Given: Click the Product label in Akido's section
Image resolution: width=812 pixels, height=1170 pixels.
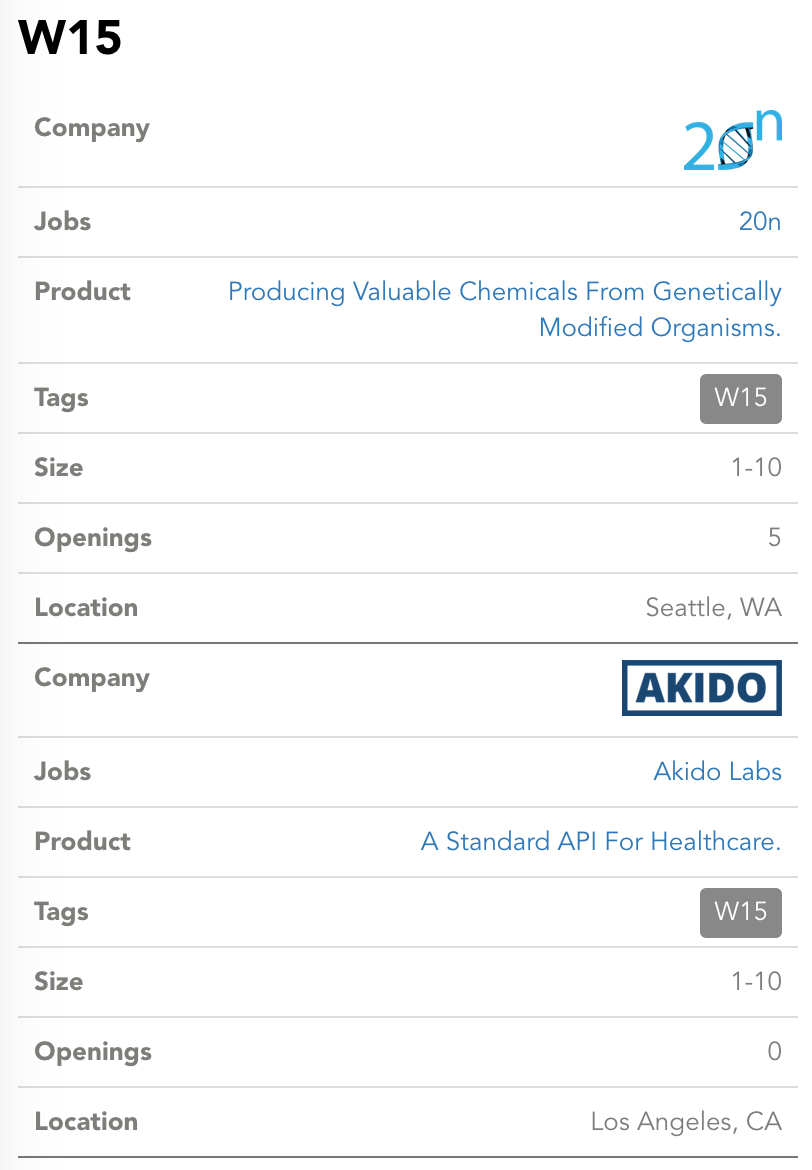Looking at the screenshot, I should click(x=83, y=841).
